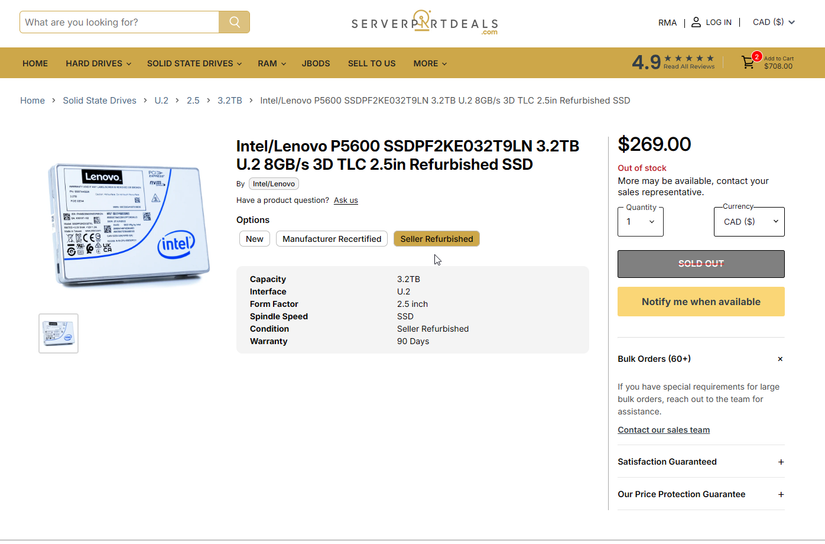Image resolution: width=825 pixels, height=544 pixels.
Task: Go to the Home nav item
Action: tap(35, 63)
